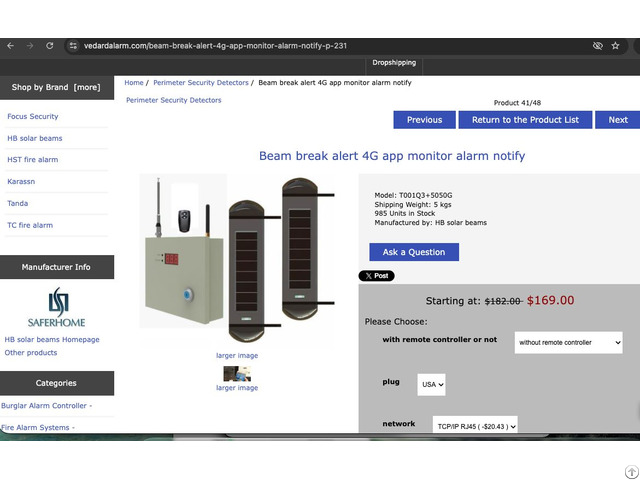Viewport: 640px width, 480px height.
Task: Click the 985 Units in Stock text
Action: (404, 213)
